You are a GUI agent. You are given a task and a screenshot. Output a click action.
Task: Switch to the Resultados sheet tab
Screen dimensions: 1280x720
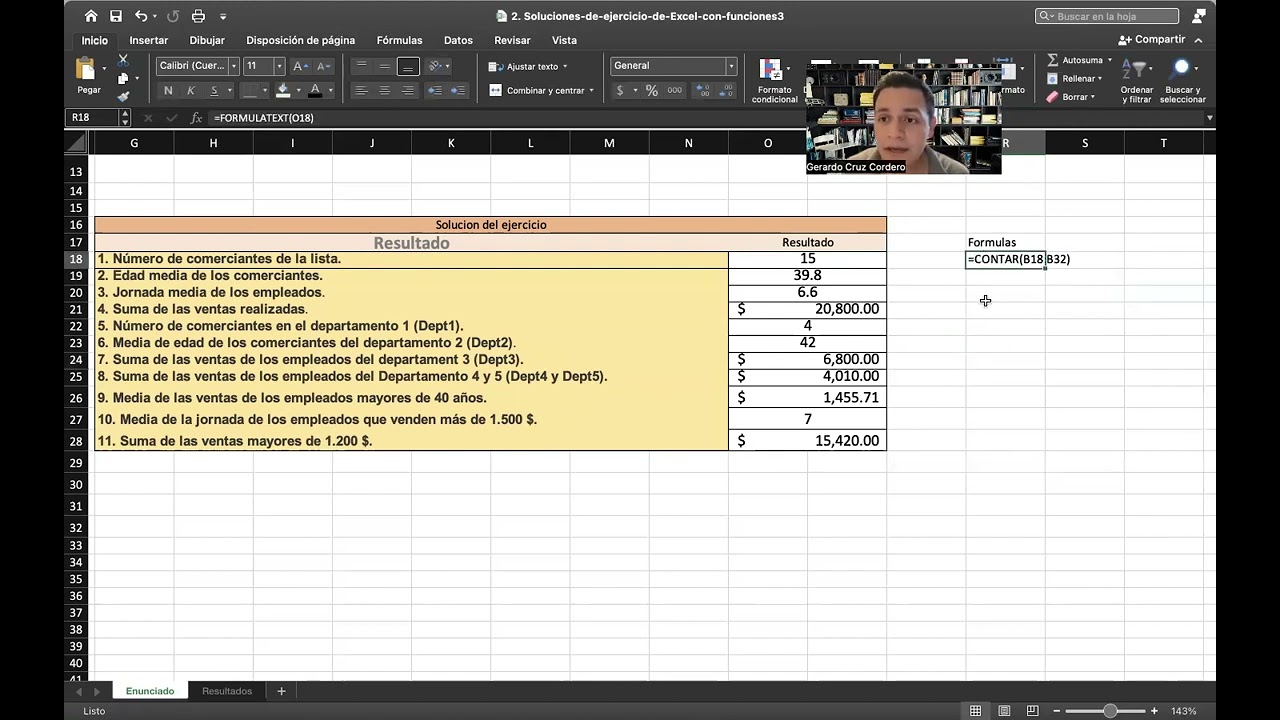[x=227, y=691]
